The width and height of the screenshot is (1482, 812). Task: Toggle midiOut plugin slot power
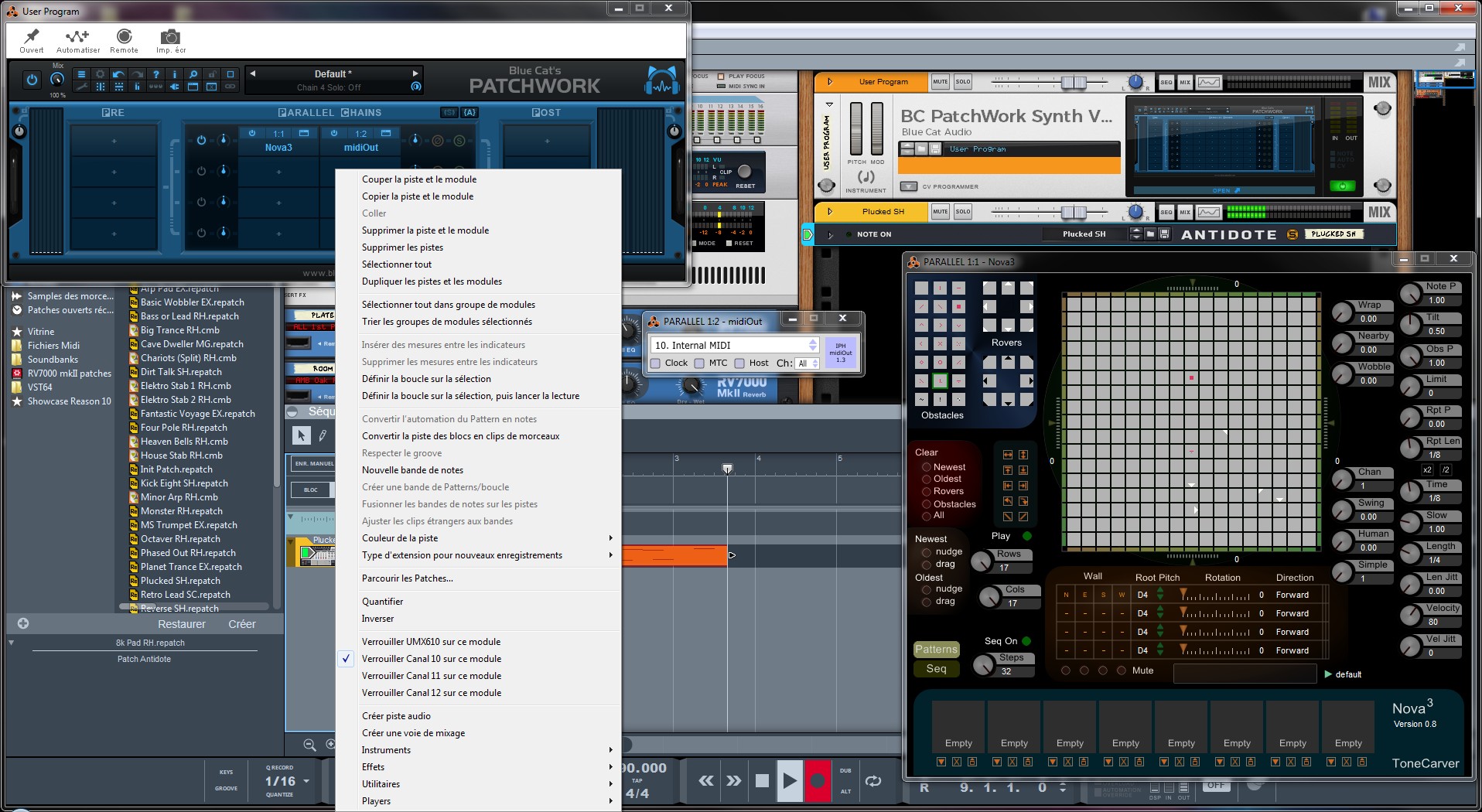click(334, 133)
